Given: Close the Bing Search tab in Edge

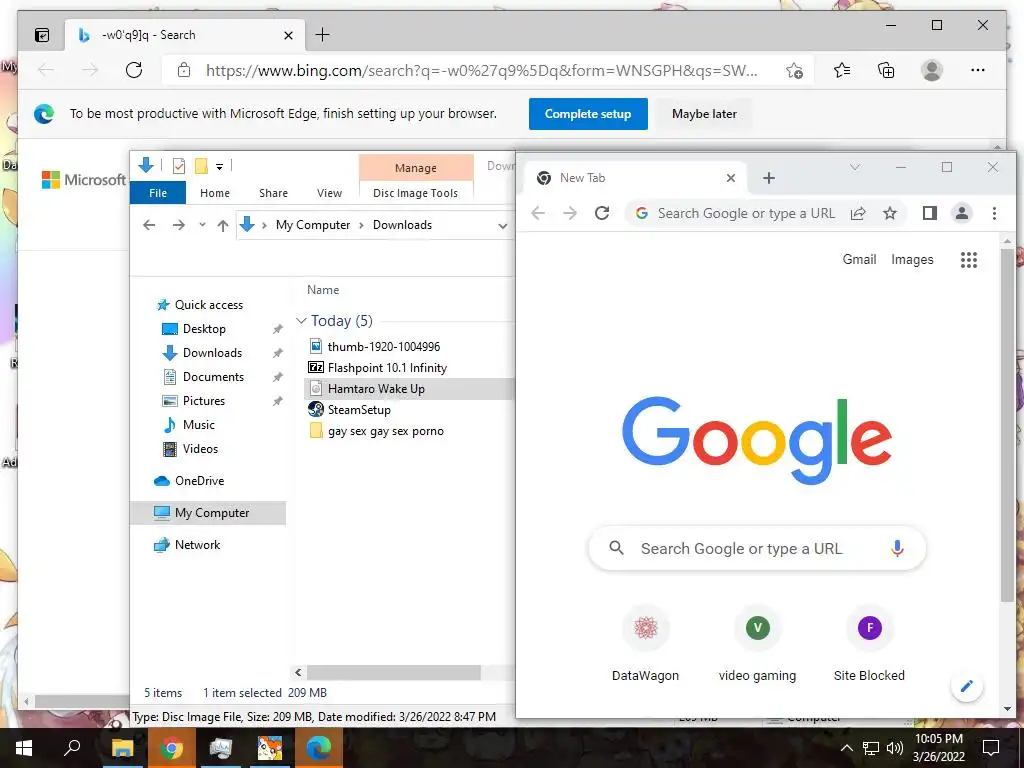Looking at the screenshot, I should point(288,35).
